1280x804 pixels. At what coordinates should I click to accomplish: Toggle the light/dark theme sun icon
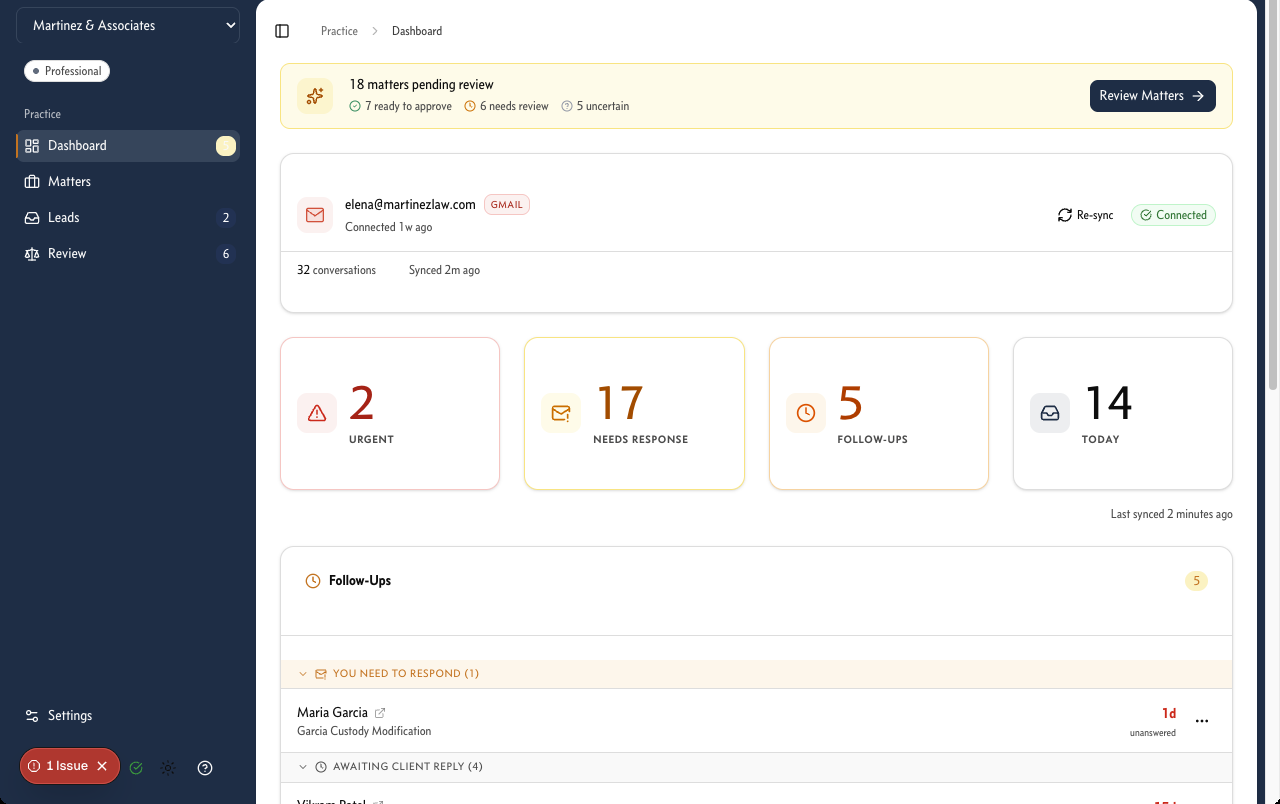point(168,768)
